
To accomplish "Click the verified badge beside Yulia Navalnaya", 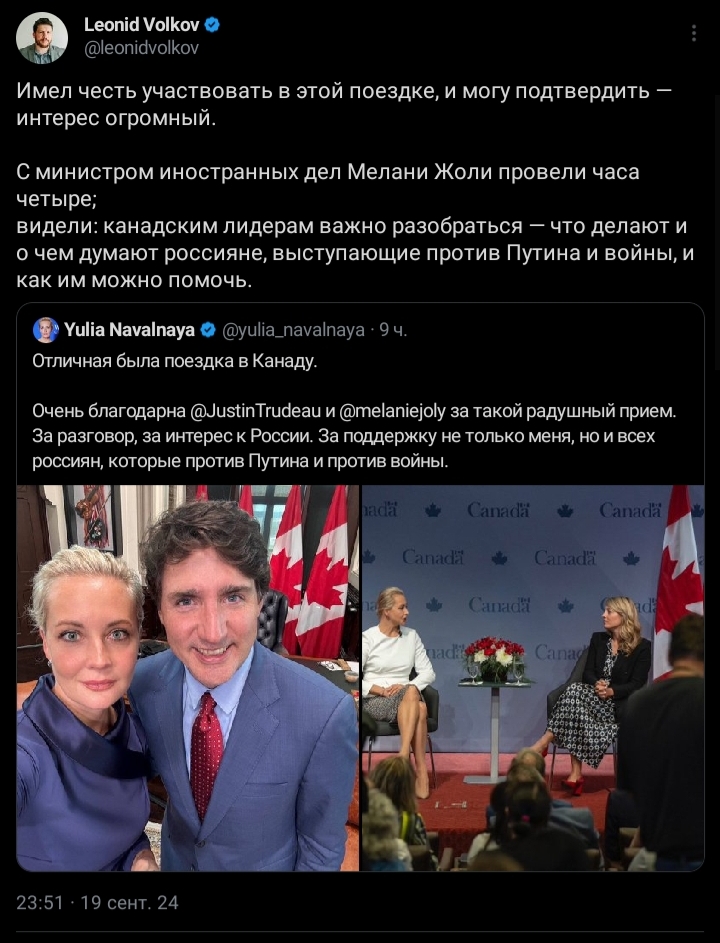I will coord(208,330).
